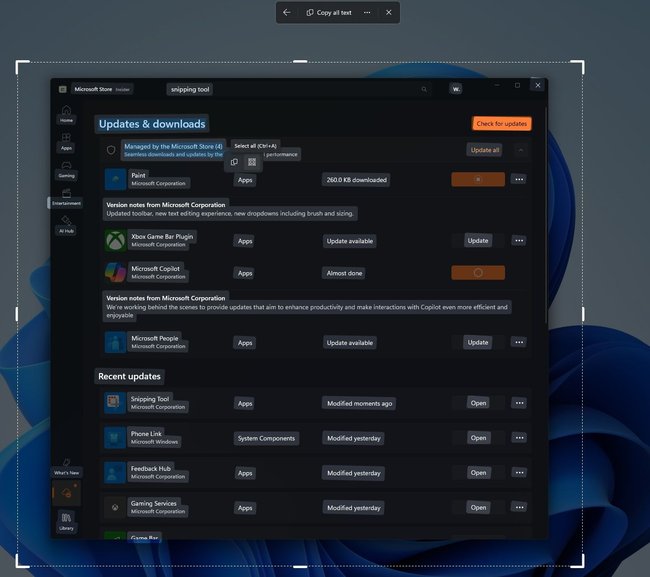Open the Snipping toolbar more options ellipsis
650x577 pixels.
[367, 12]
